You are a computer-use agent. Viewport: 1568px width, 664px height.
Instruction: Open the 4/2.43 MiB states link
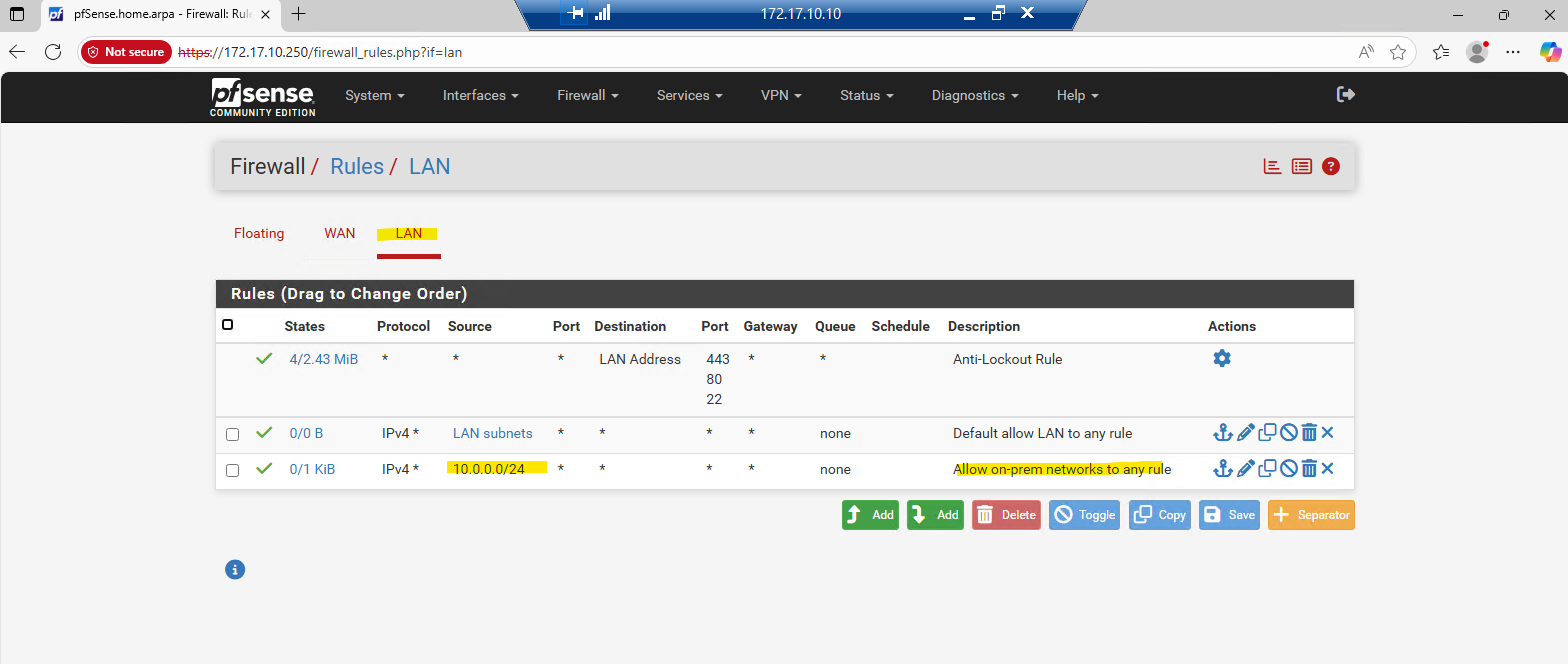(324, 359)
